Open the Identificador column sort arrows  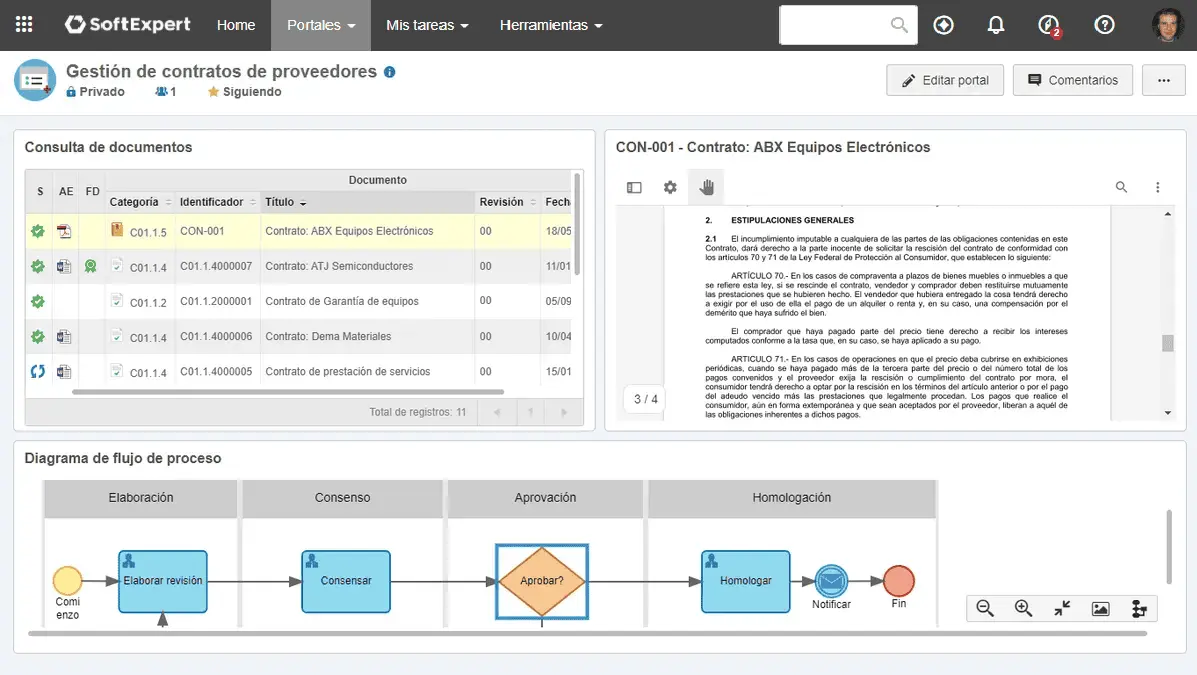[253, 202]
